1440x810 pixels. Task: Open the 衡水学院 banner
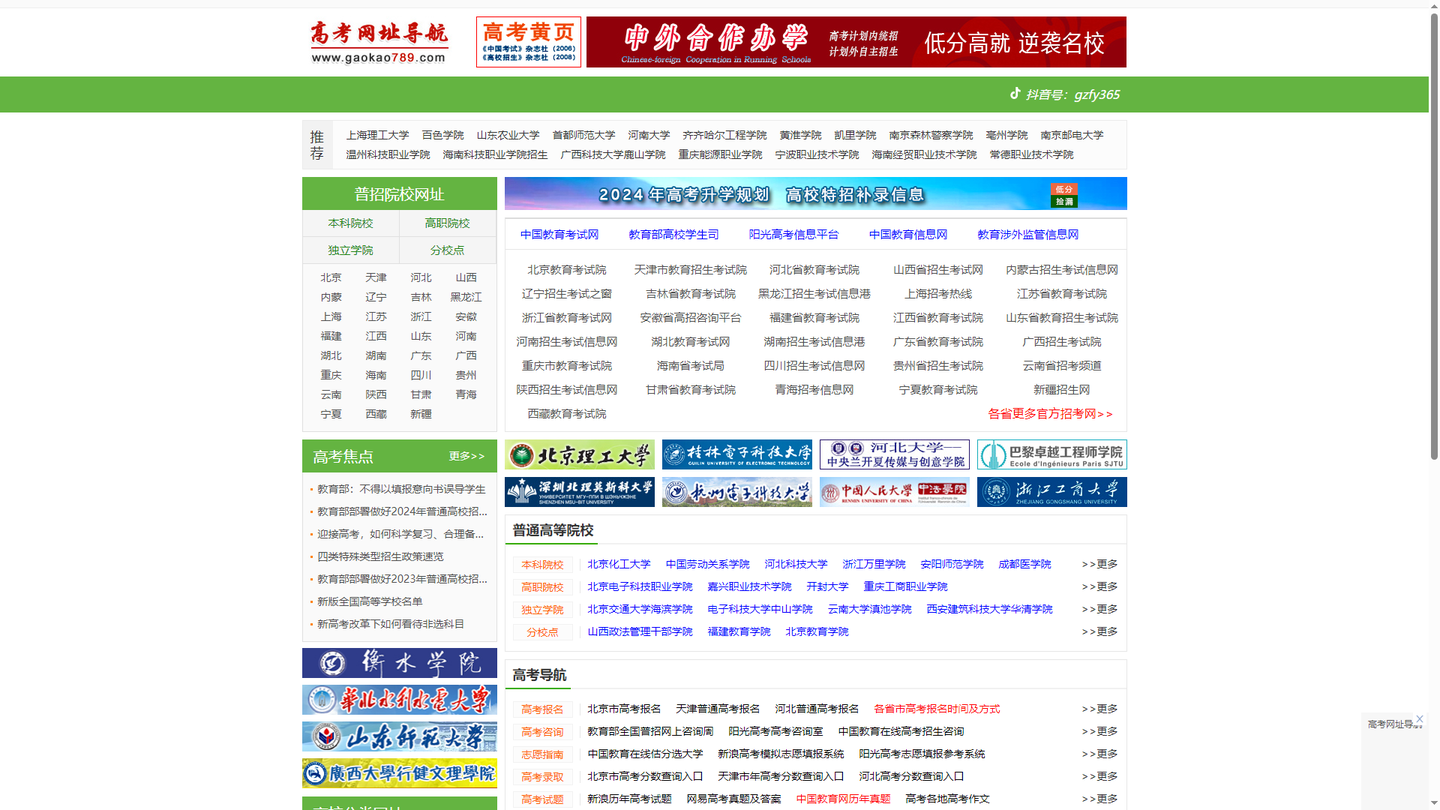399,663
